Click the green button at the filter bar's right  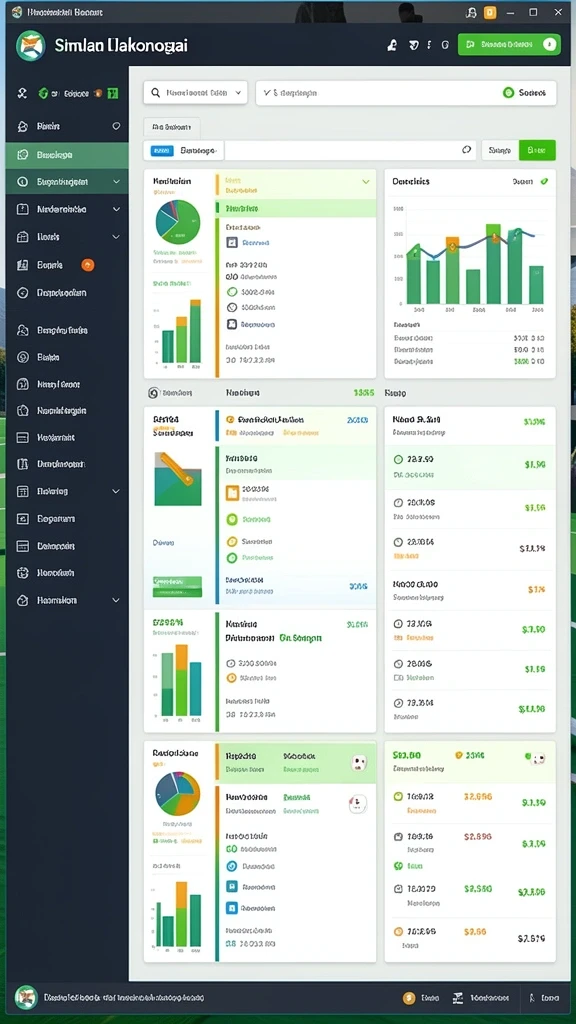click(x=537, y=150)
